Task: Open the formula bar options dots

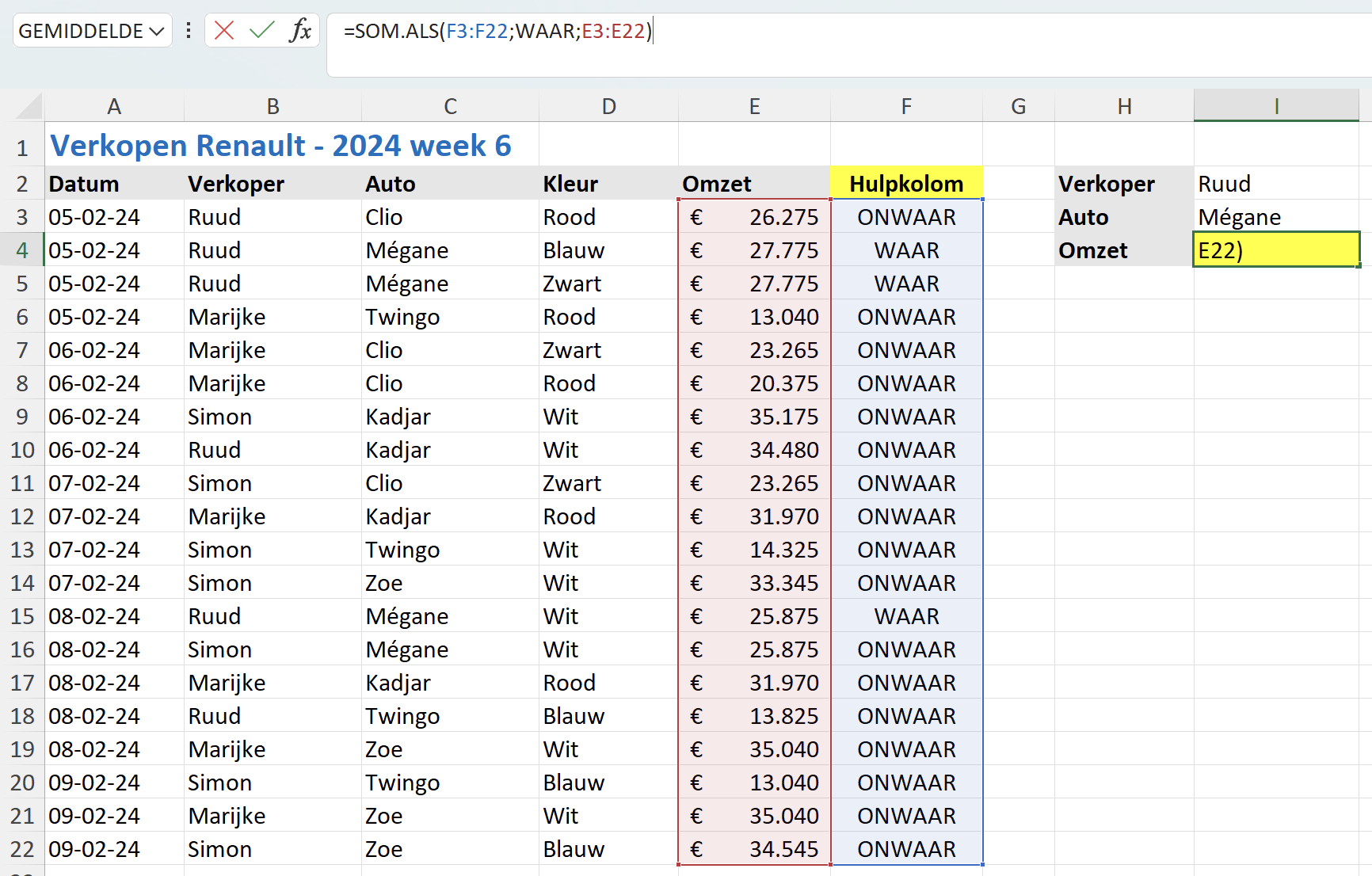Action: pyautogui.click(x=189, y=31)
